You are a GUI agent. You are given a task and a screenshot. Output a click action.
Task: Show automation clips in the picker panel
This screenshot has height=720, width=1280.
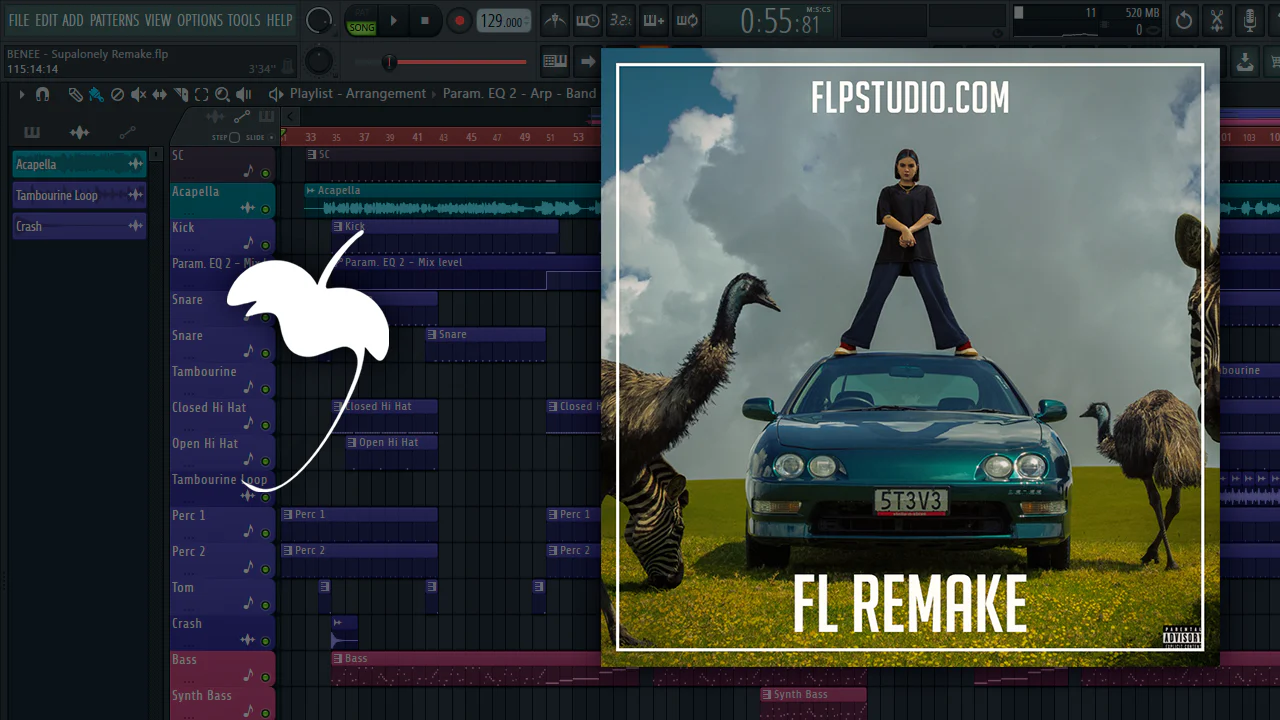click(x=127, y=132)
